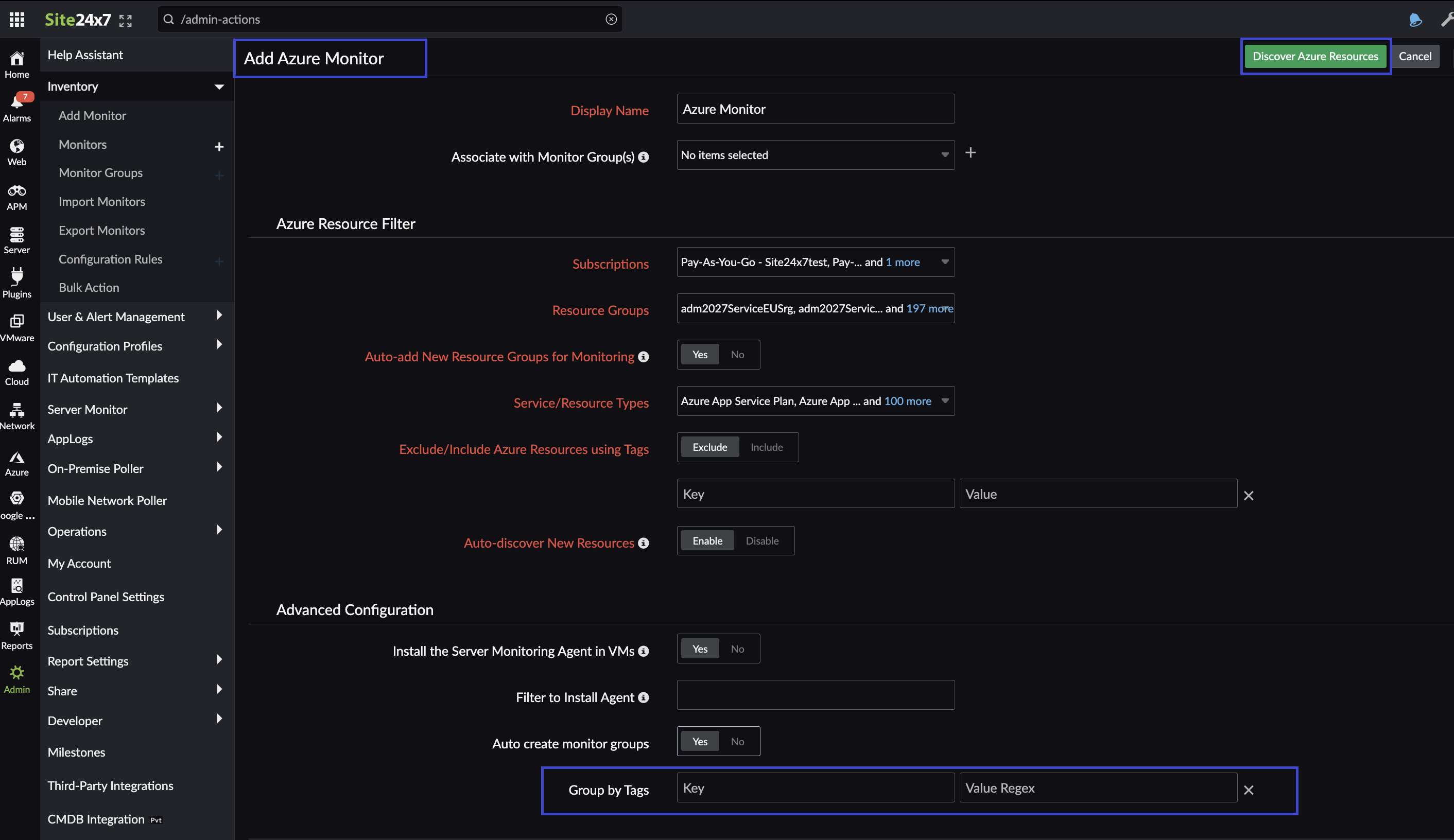Screen dimensions: 1454x840
Task: Show info for Install the Server Monitoring Agent
Action: click(x=644, y=651)
